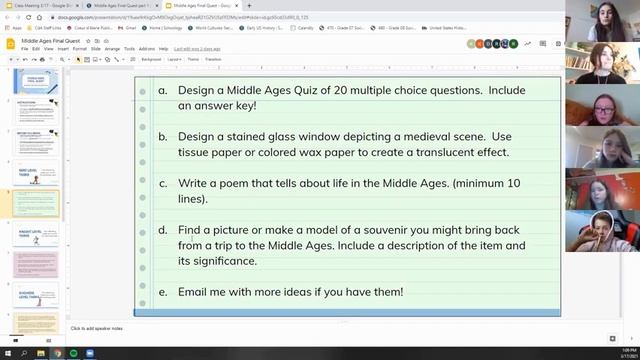Click the Redo arrow in the toolbar
The image size is (640, 360).
point(34,60)
